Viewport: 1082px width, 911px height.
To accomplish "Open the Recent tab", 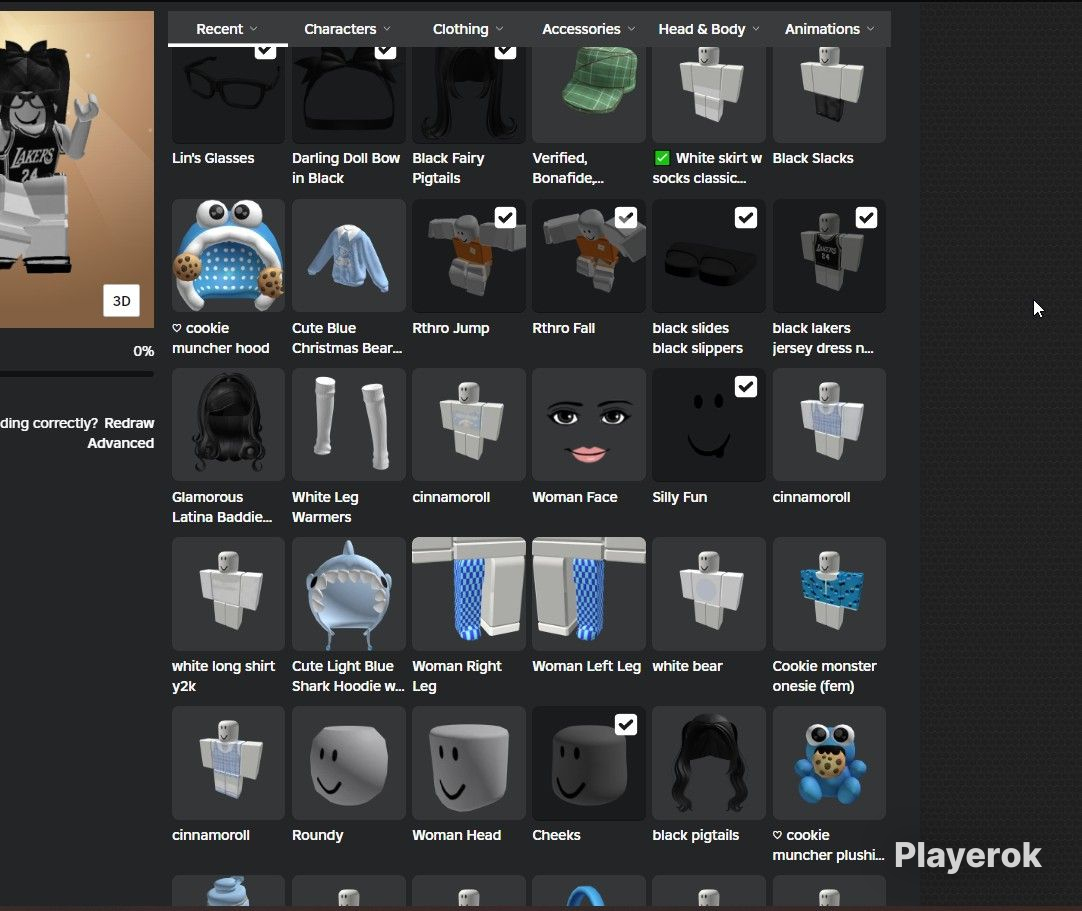I will 227,29.
